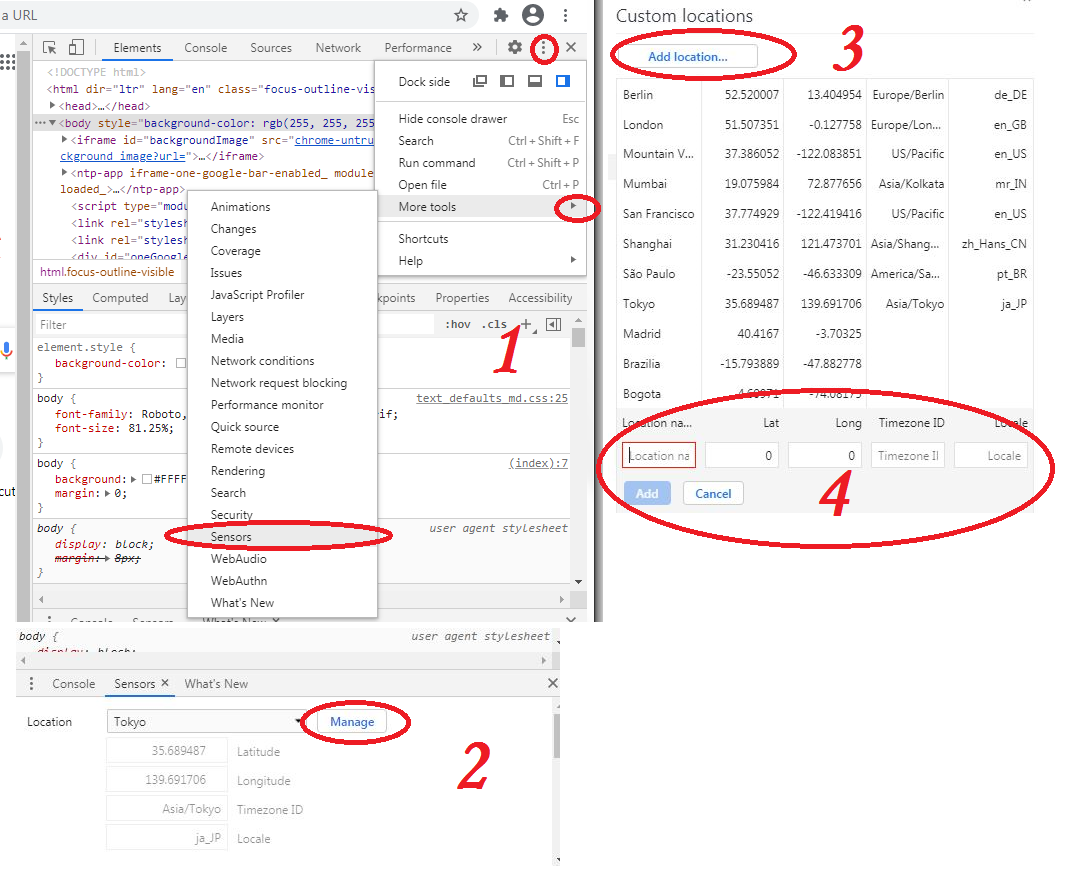Open the text_defaults_md.css:25 source link
The image size is (1088, 869).
point(492,398)
